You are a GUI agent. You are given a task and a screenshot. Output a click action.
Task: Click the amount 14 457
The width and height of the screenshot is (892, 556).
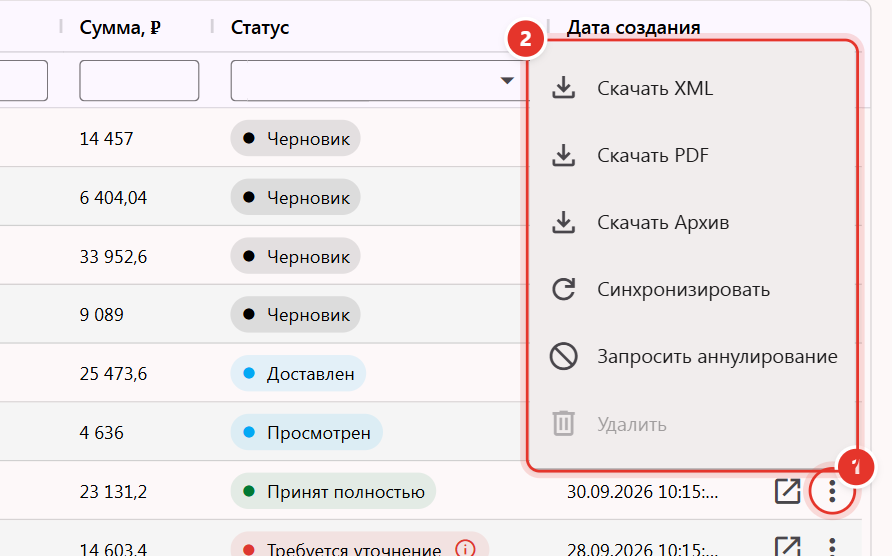[x=106, y=138]
